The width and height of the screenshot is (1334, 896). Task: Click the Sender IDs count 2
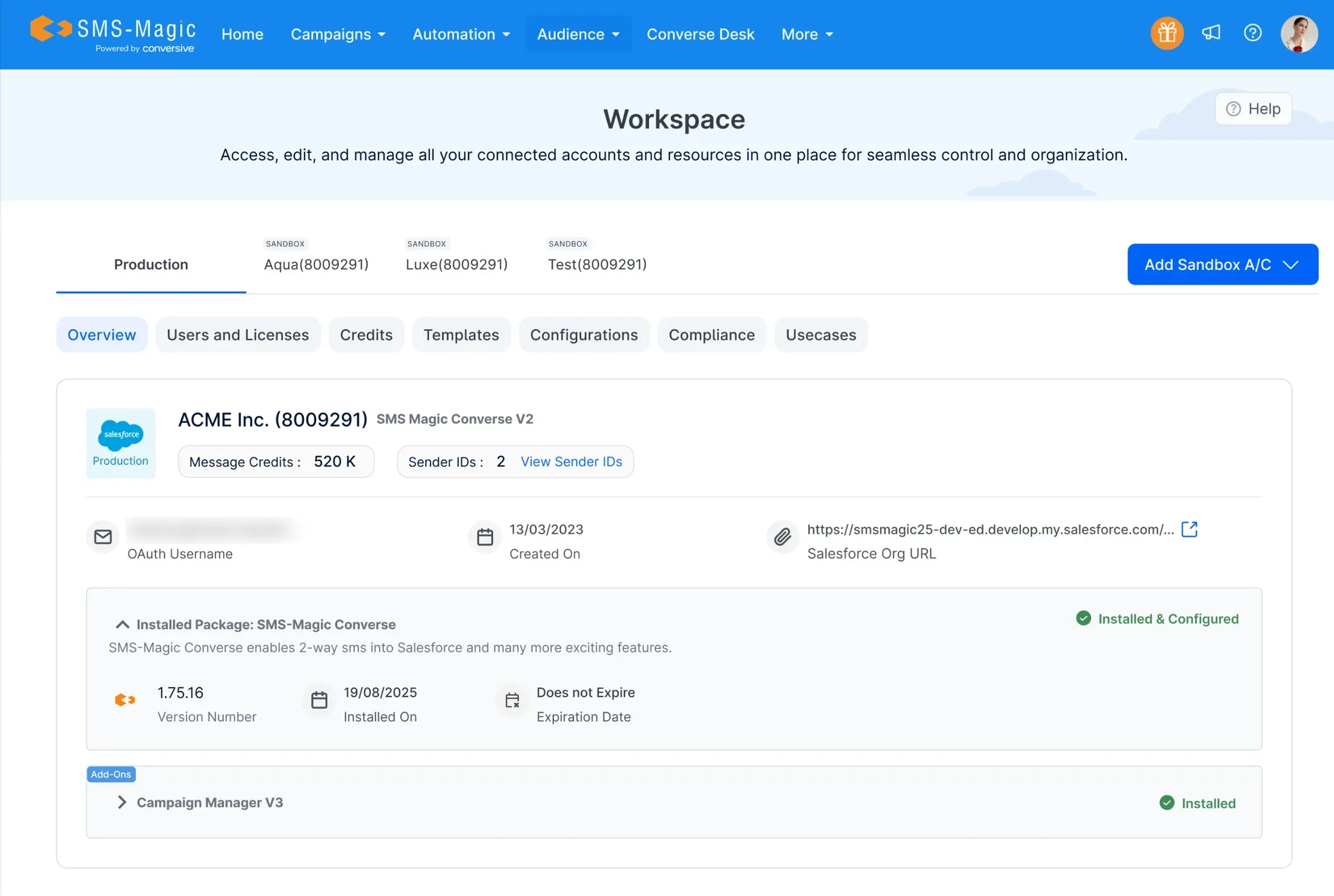[501, 462]
